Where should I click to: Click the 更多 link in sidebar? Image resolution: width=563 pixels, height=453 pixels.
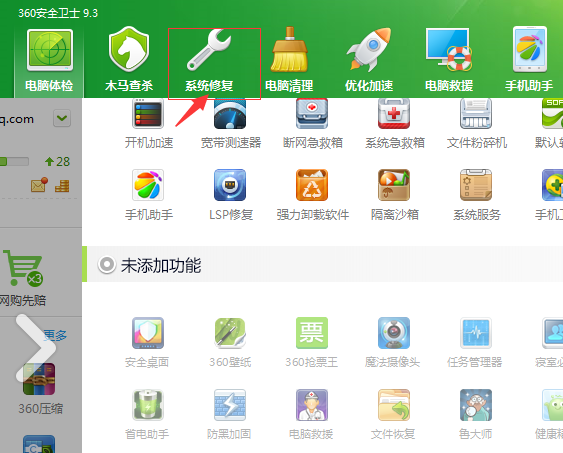(55, 336)
